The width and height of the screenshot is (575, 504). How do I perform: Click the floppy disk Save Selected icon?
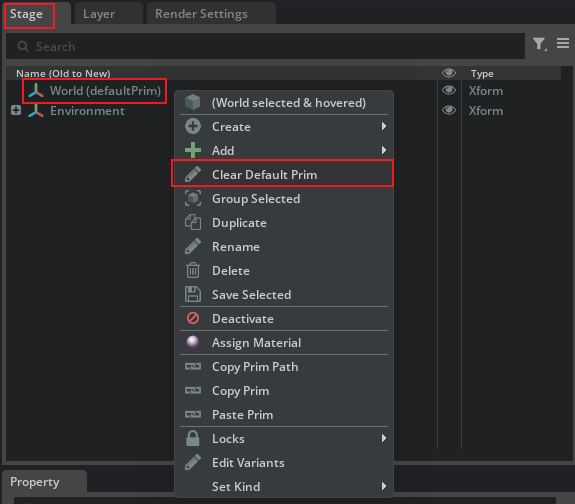coord(193,295)
